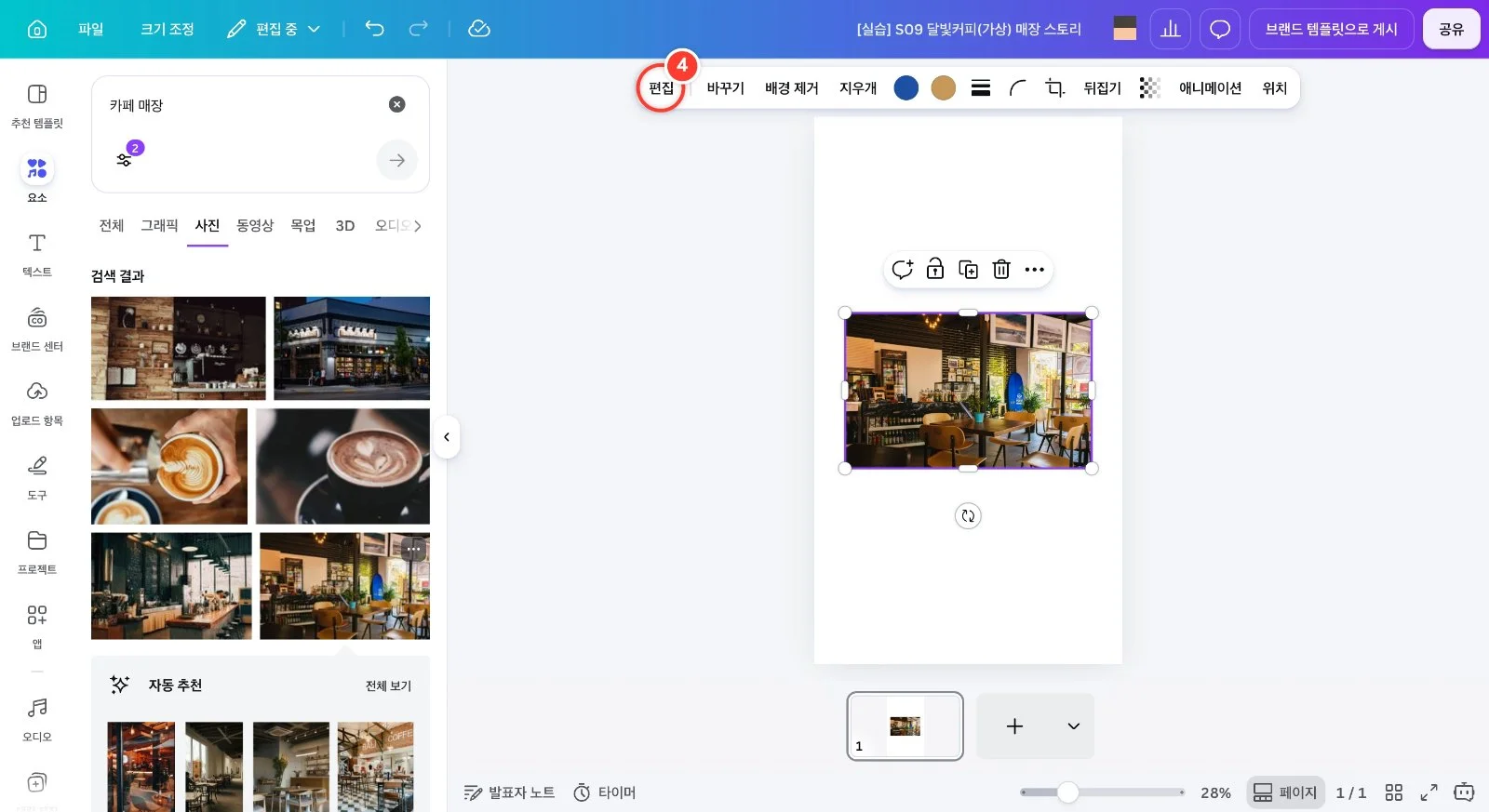Viewport: 1489px width, 812px height.
Task: Open the 오디오 audio panel
Action: click(x=37, y=718)
